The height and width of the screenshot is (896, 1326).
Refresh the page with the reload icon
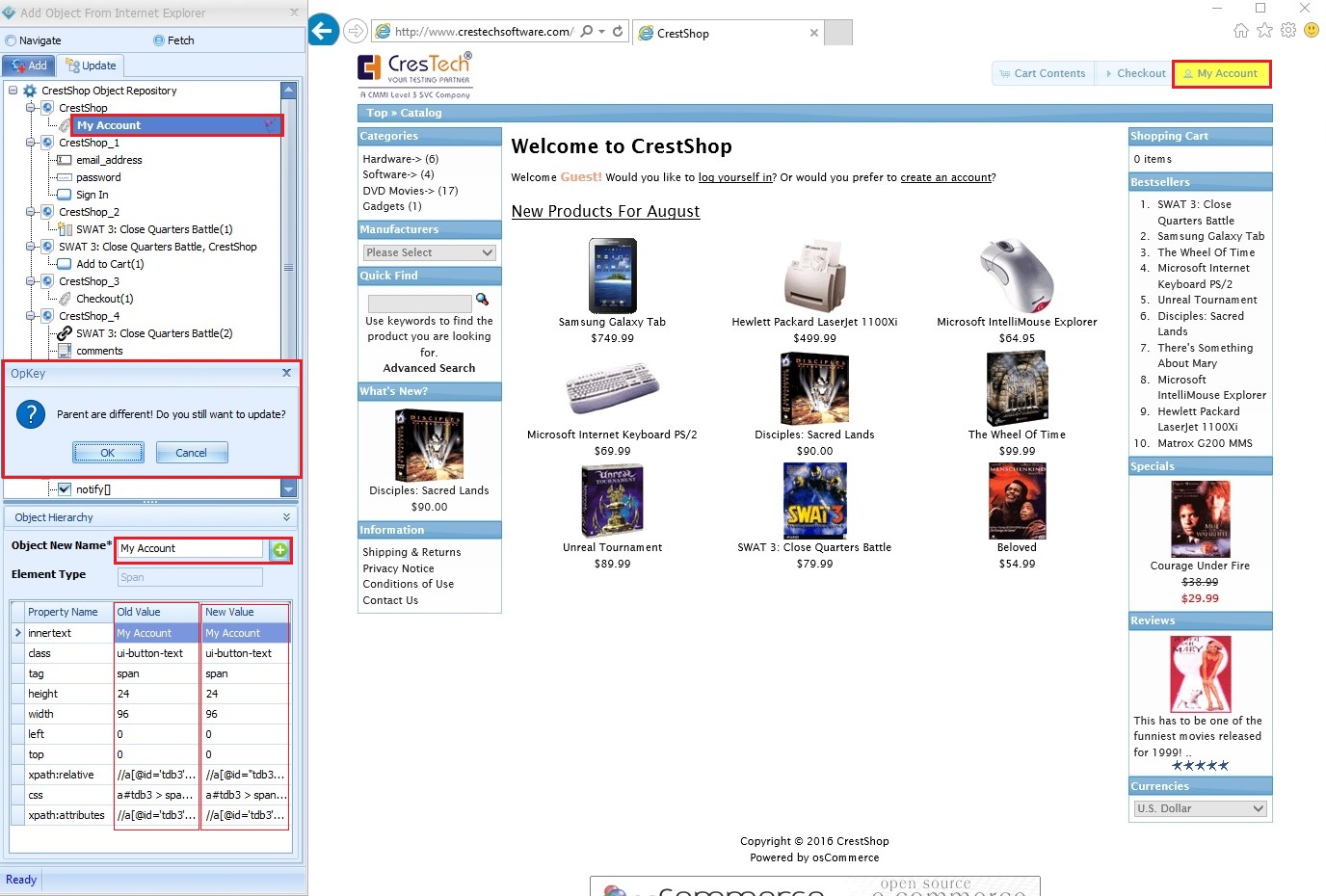(618, 31)
